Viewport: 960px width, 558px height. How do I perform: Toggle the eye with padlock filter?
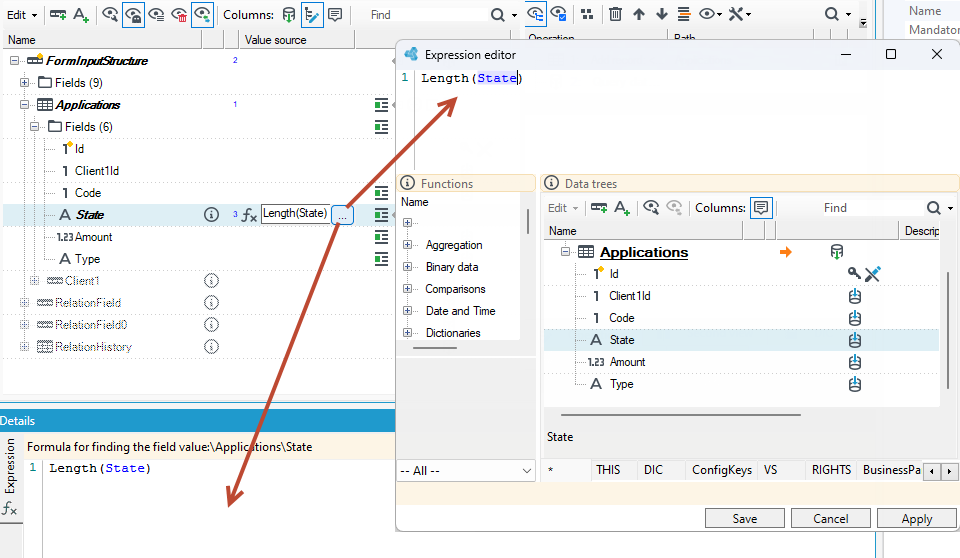[x=133, y=15]
